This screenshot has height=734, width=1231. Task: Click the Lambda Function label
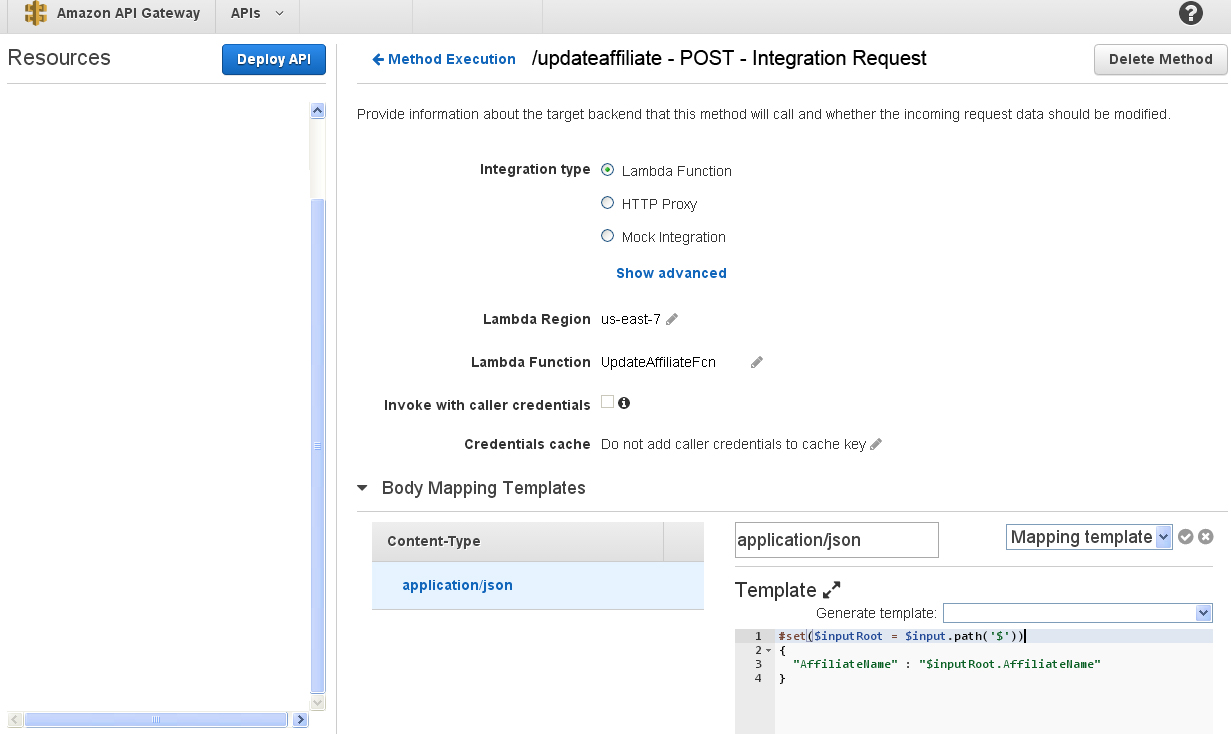pyautogui.click(x=531, y=362)
